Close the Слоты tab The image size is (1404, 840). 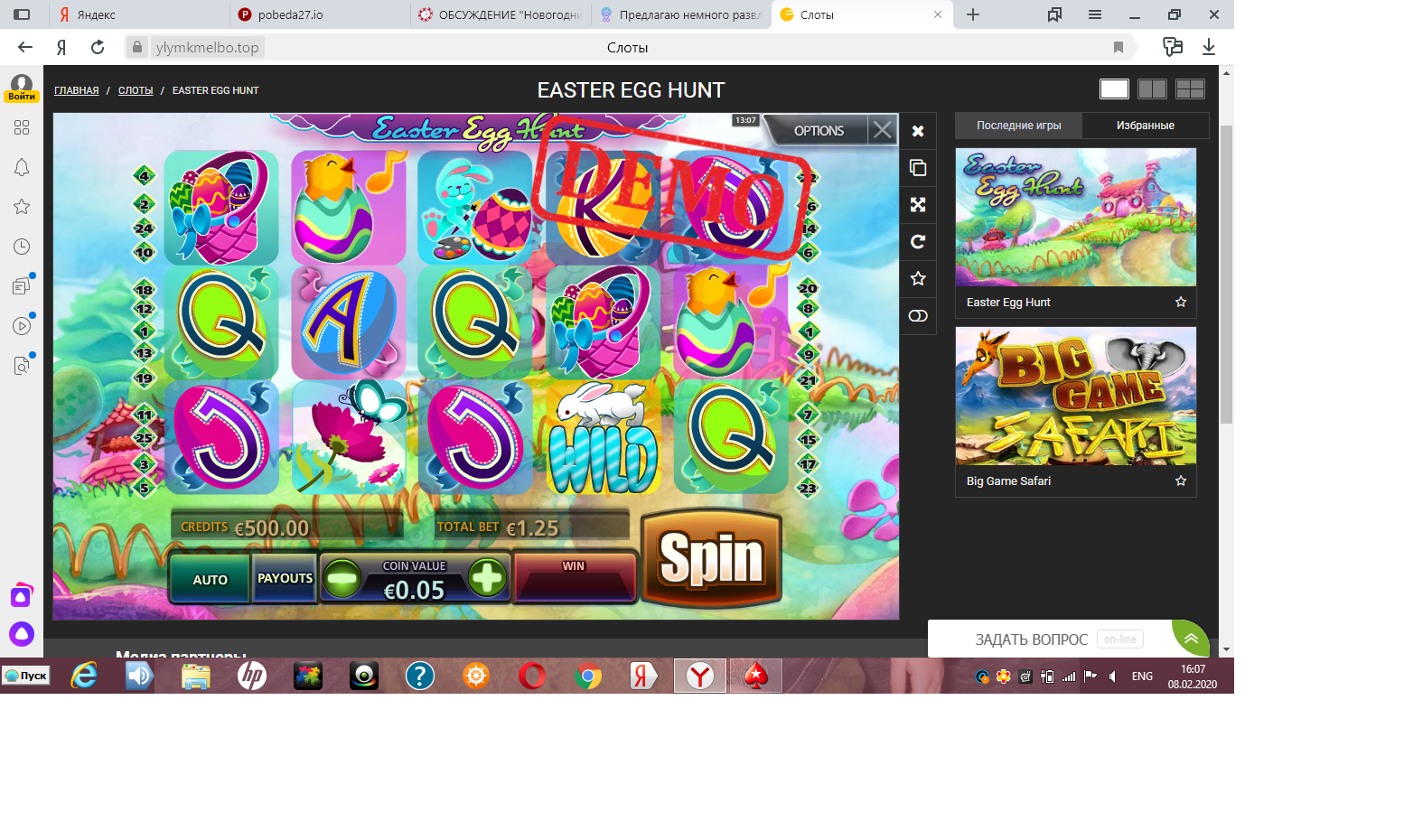[938, 14]
